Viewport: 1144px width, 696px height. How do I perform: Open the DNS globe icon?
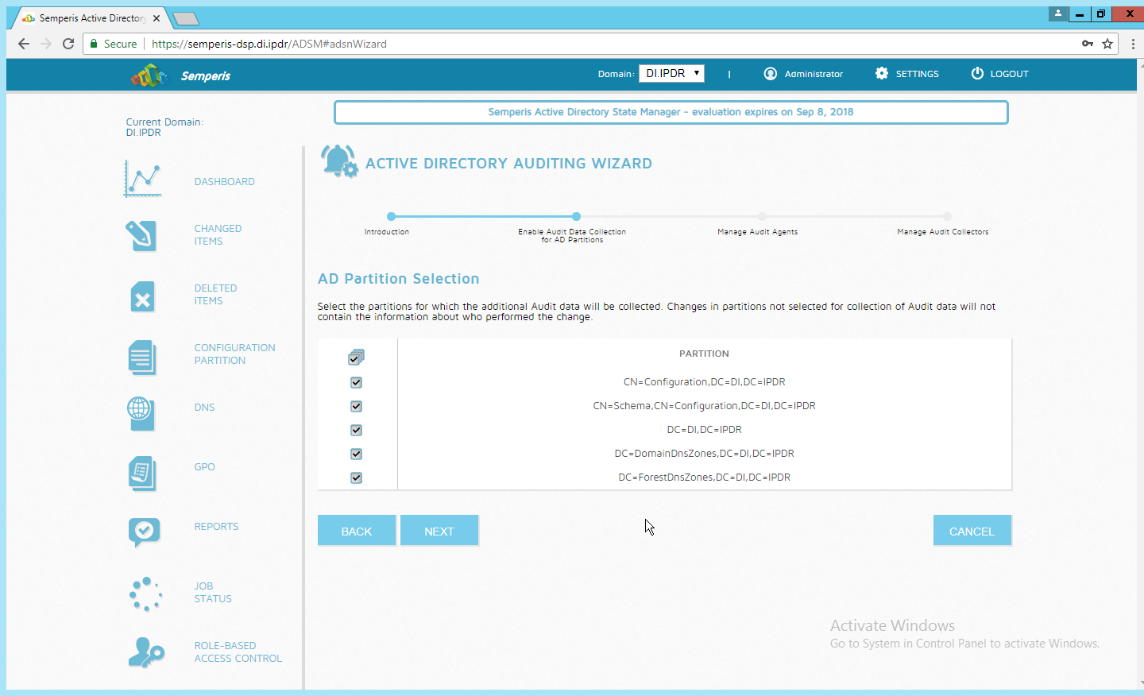pos(141,412)
